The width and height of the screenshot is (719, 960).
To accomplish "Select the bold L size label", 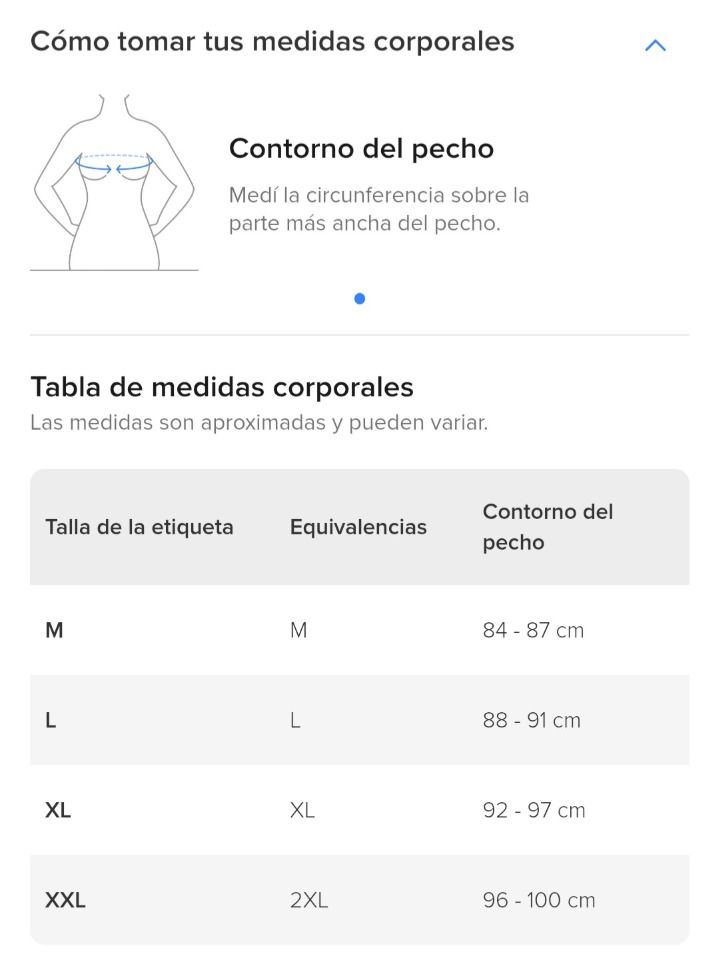I will point(51,721).
